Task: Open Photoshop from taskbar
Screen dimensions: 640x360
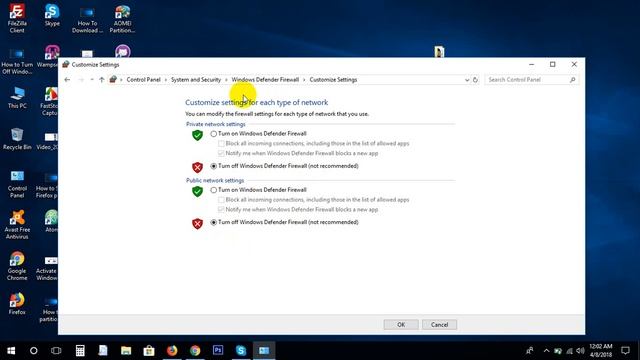Action: [218, 351]
